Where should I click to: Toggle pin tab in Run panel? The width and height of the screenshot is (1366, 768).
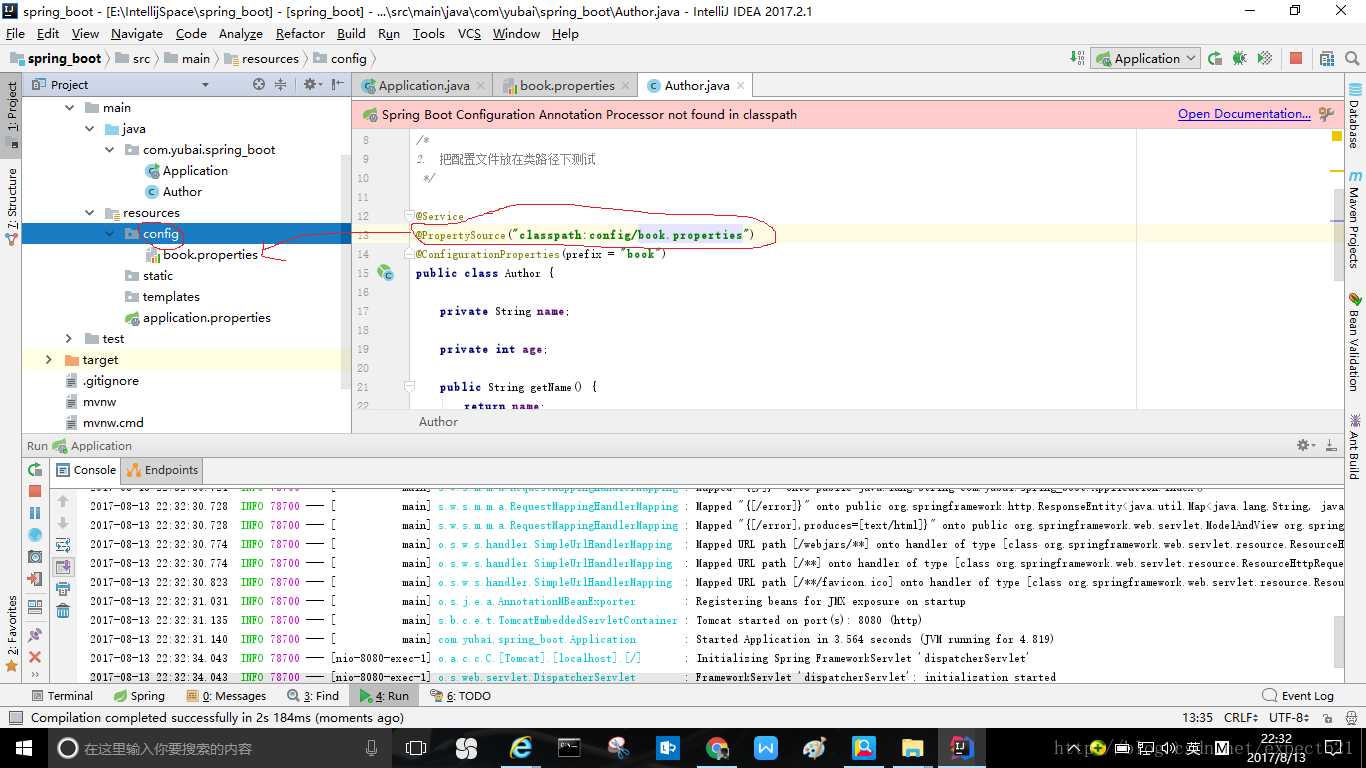[35, 634]
